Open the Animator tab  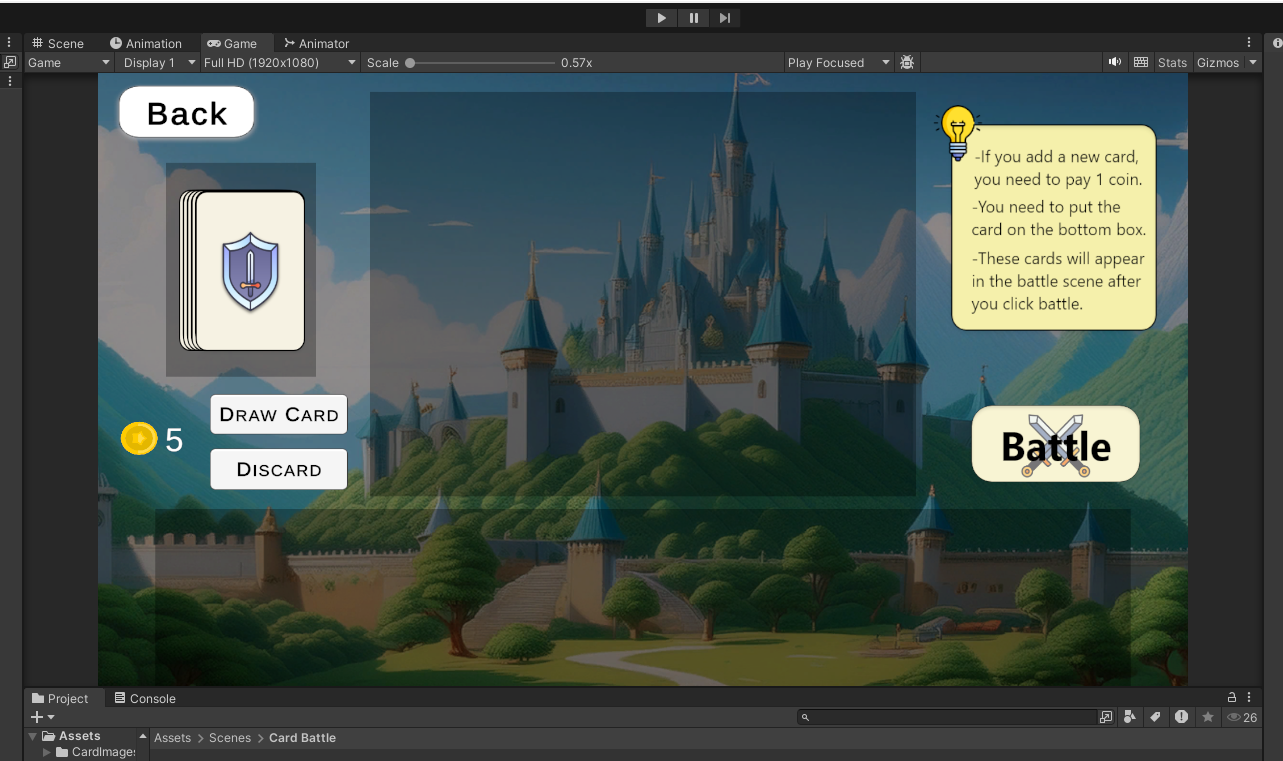click(x=316, y=43)
